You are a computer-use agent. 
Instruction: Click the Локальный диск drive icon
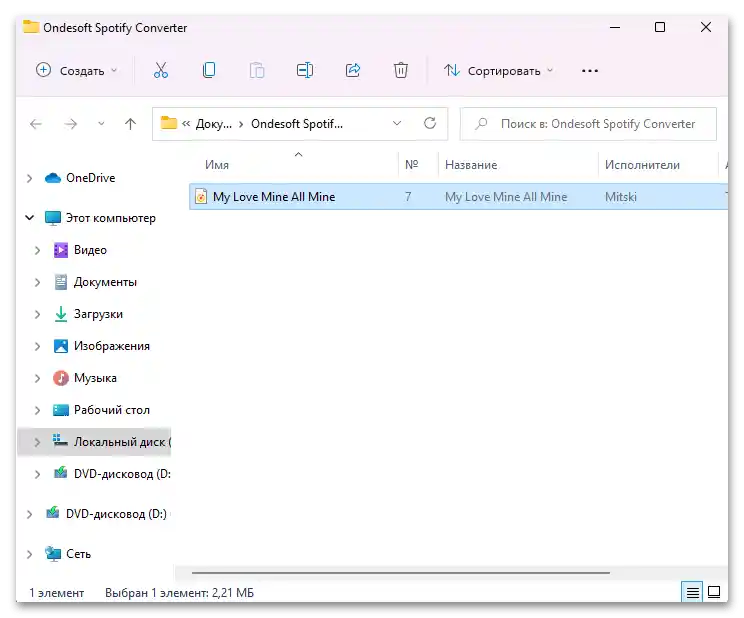[60, 440]
